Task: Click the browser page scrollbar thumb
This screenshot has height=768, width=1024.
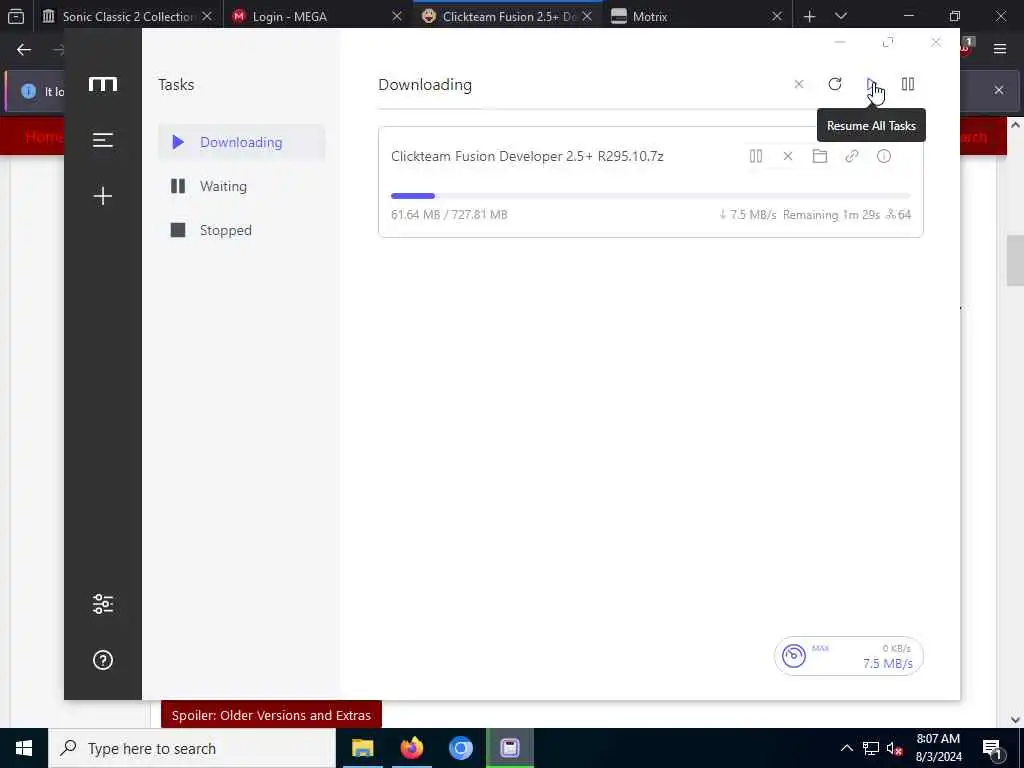Action: pos(1015,261)
